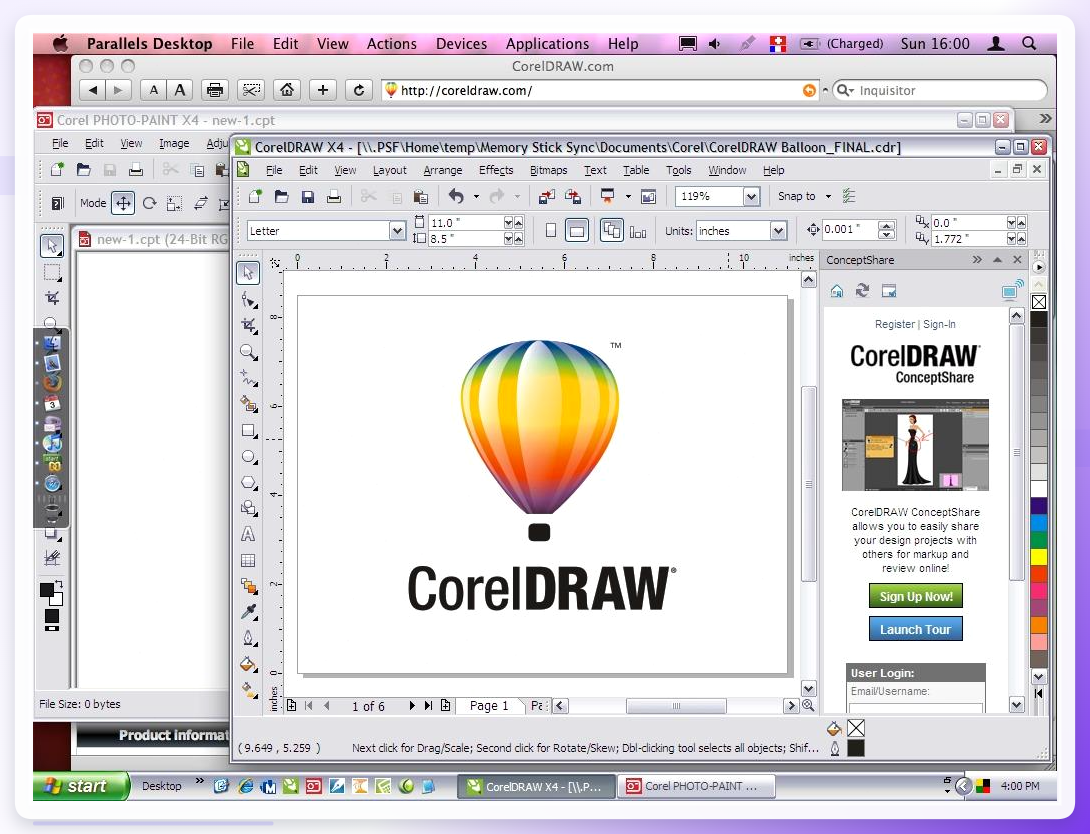Image resolution: width=1090 pixels, height=834 pixels.
Task: Open the Application Launcher dropdown arrow
Action: coord(628,197)
